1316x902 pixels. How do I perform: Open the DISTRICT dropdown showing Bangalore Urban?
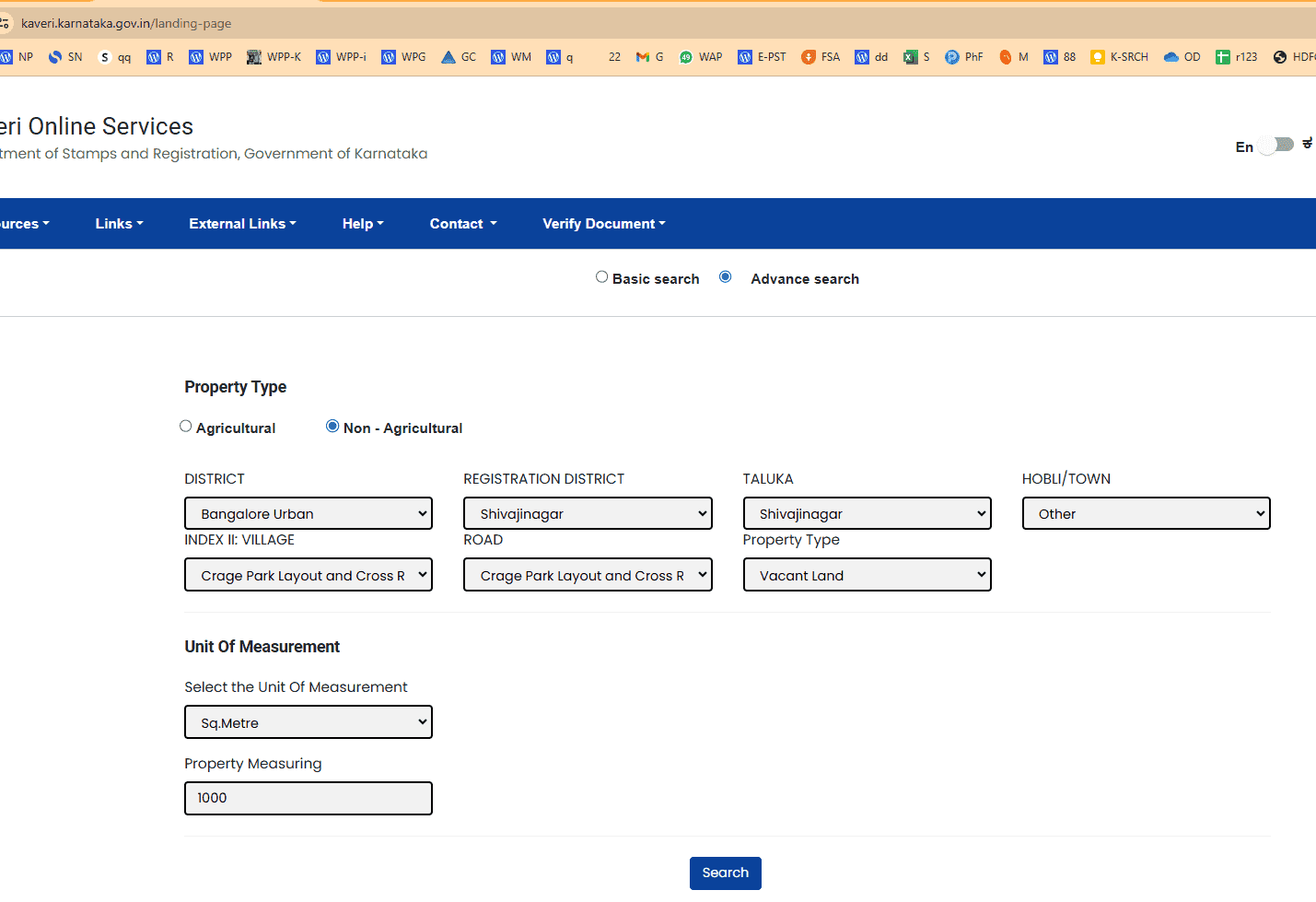coord(308,513)
